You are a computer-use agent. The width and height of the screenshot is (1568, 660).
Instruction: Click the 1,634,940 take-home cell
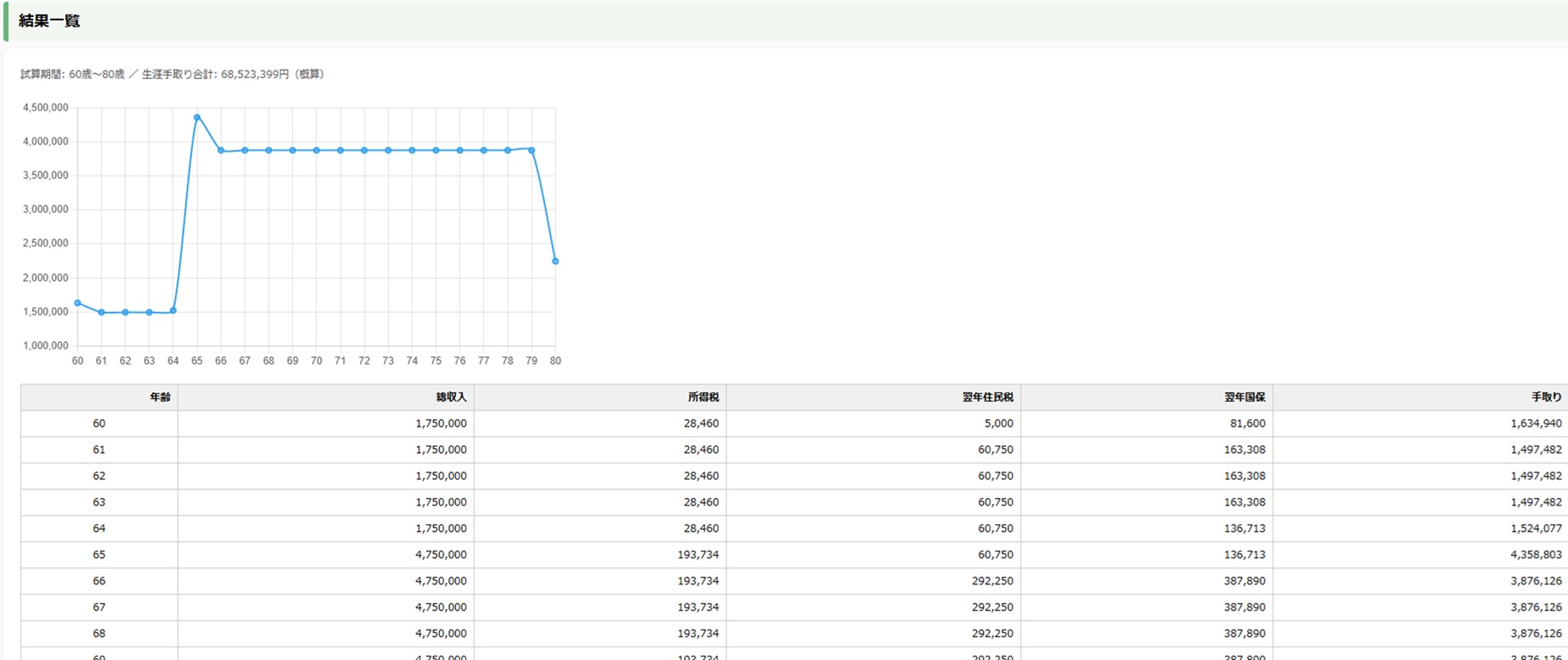[1535, 423]
